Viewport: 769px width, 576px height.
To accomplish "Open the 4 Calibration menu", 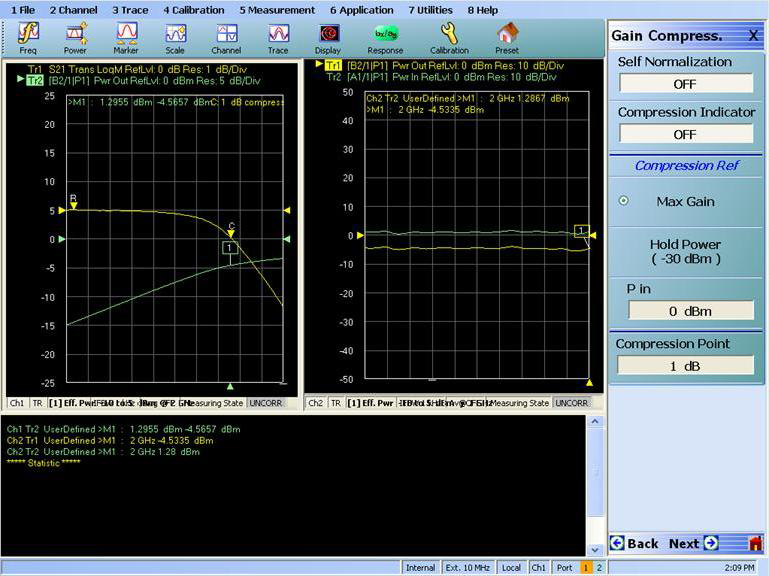I will click(x=194, y=9).
